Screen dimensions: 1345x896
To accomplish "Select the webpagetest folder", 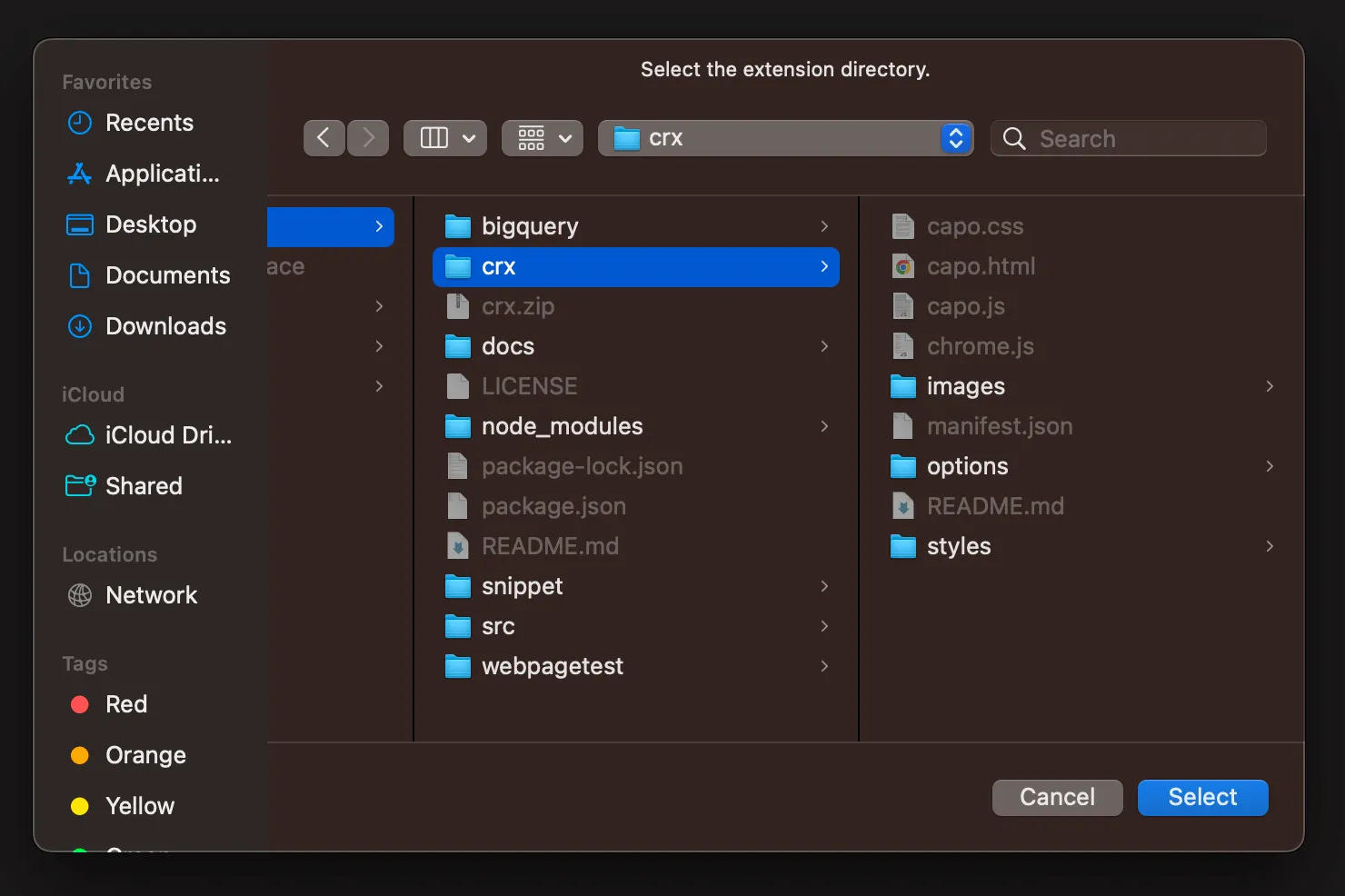I will 552,666.
